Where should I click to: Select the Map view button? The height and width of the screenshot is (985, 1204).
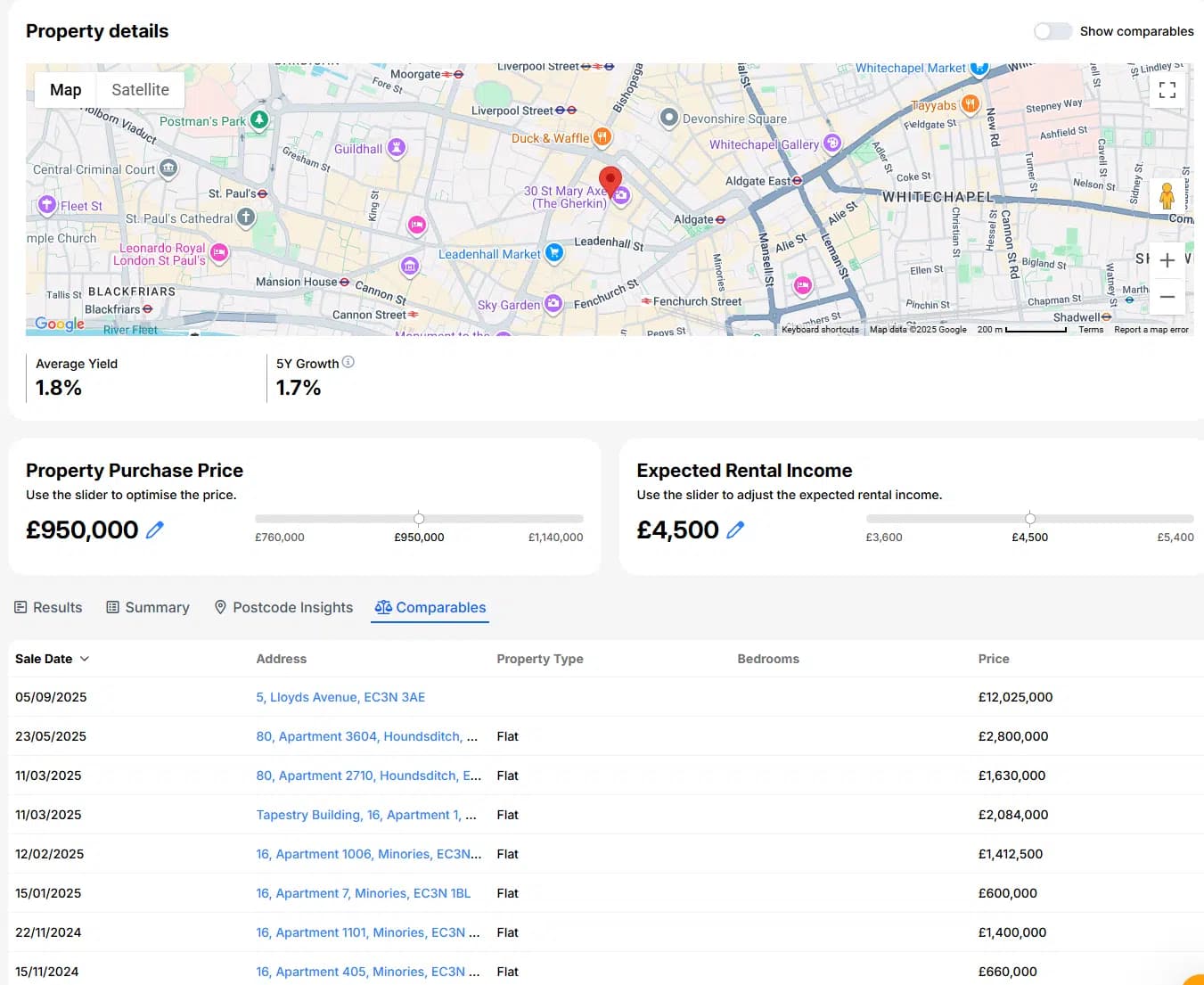point(65,90)
